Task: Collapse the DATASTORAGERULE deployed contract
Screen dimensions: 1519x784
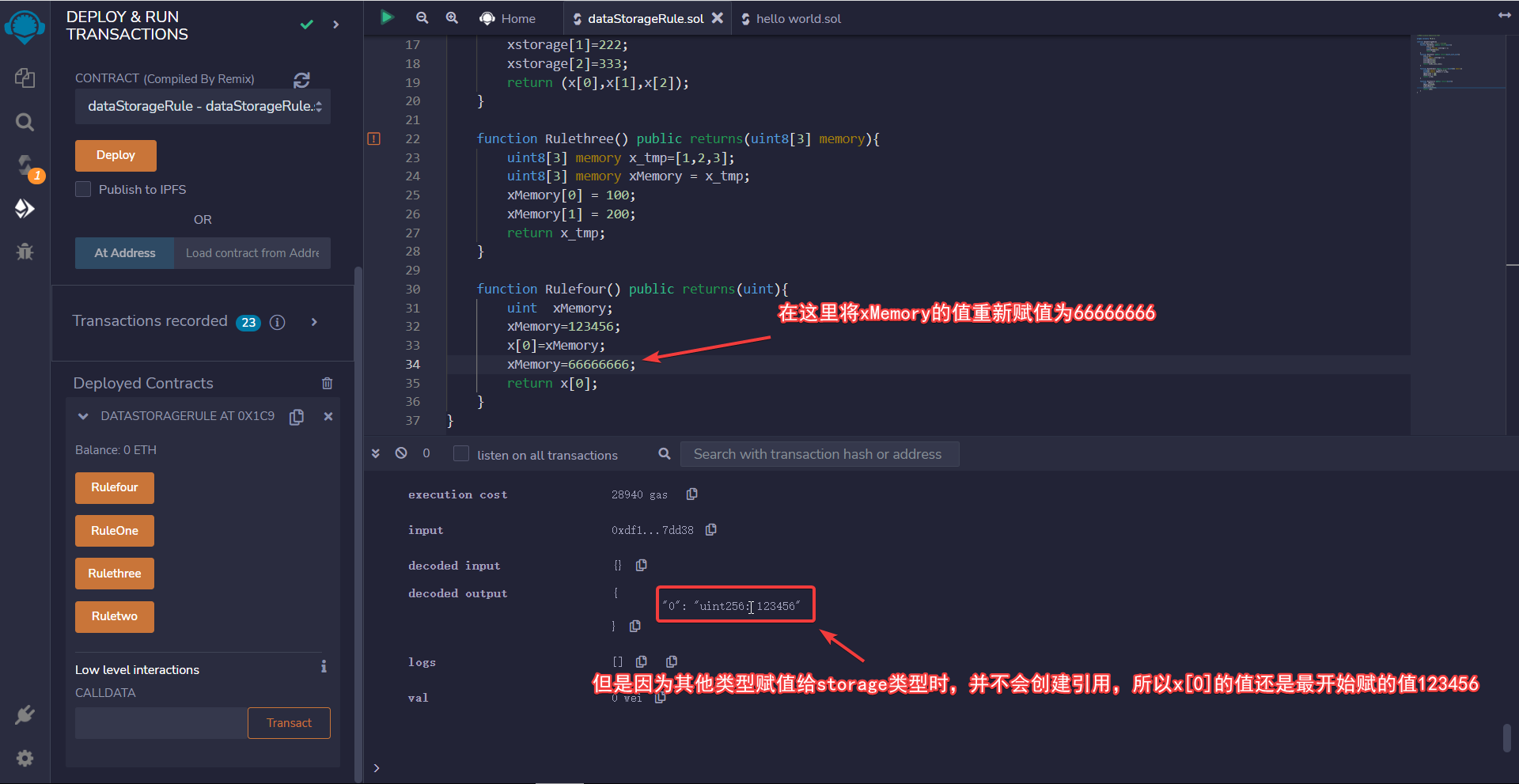Action: tap(83, 416)
